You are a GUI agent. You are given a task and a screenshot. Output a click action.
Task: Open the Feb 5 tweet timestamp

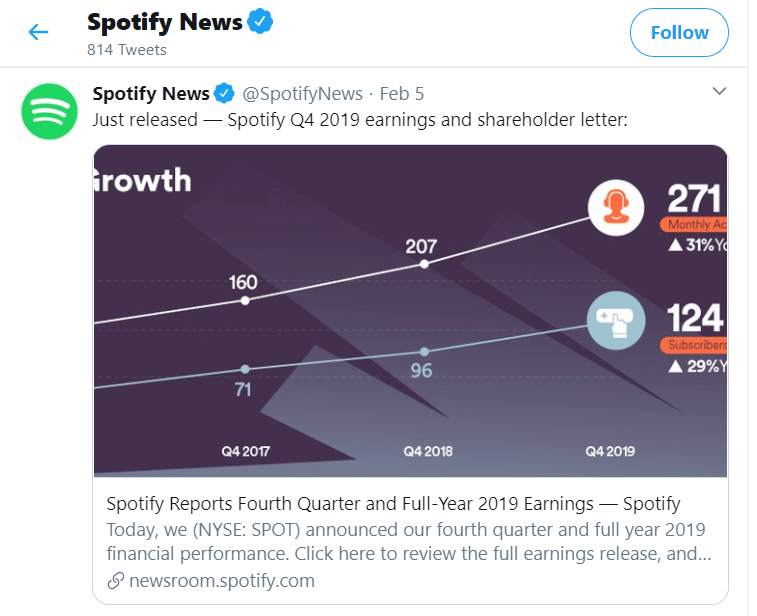tap(402, 94)
